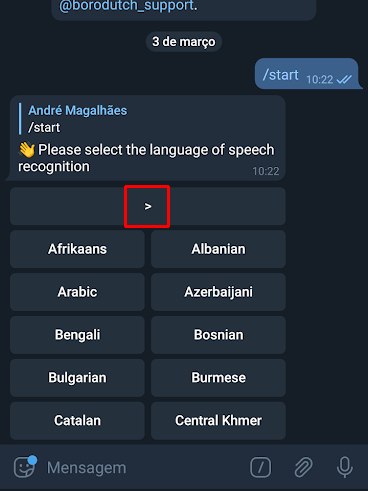This screenshot has width=368, height=491.
Task: Focus the Mensagem text input field
Action: [143, 467]
